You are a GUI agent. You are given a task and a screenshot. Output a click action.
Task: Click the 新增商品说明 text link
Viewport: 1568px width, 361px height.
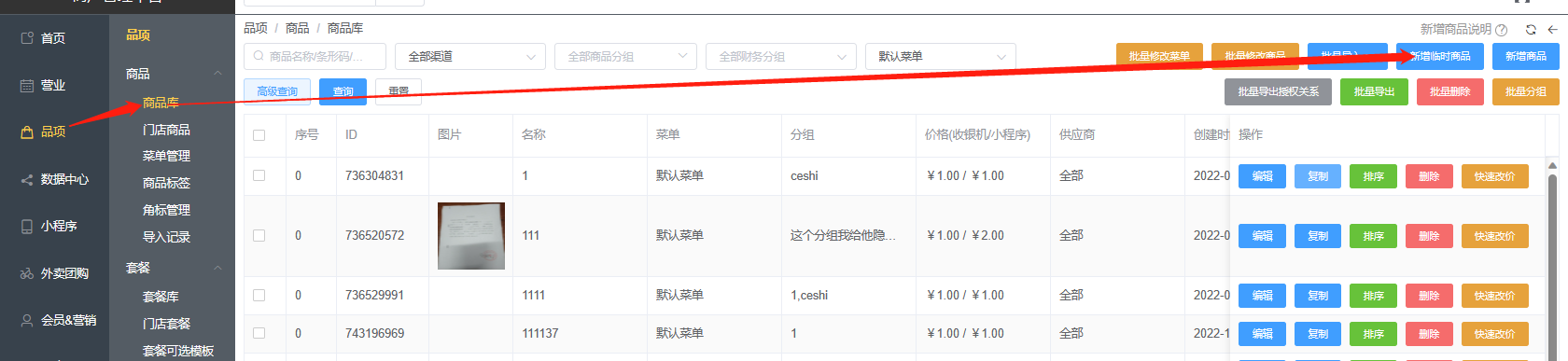1456,30
